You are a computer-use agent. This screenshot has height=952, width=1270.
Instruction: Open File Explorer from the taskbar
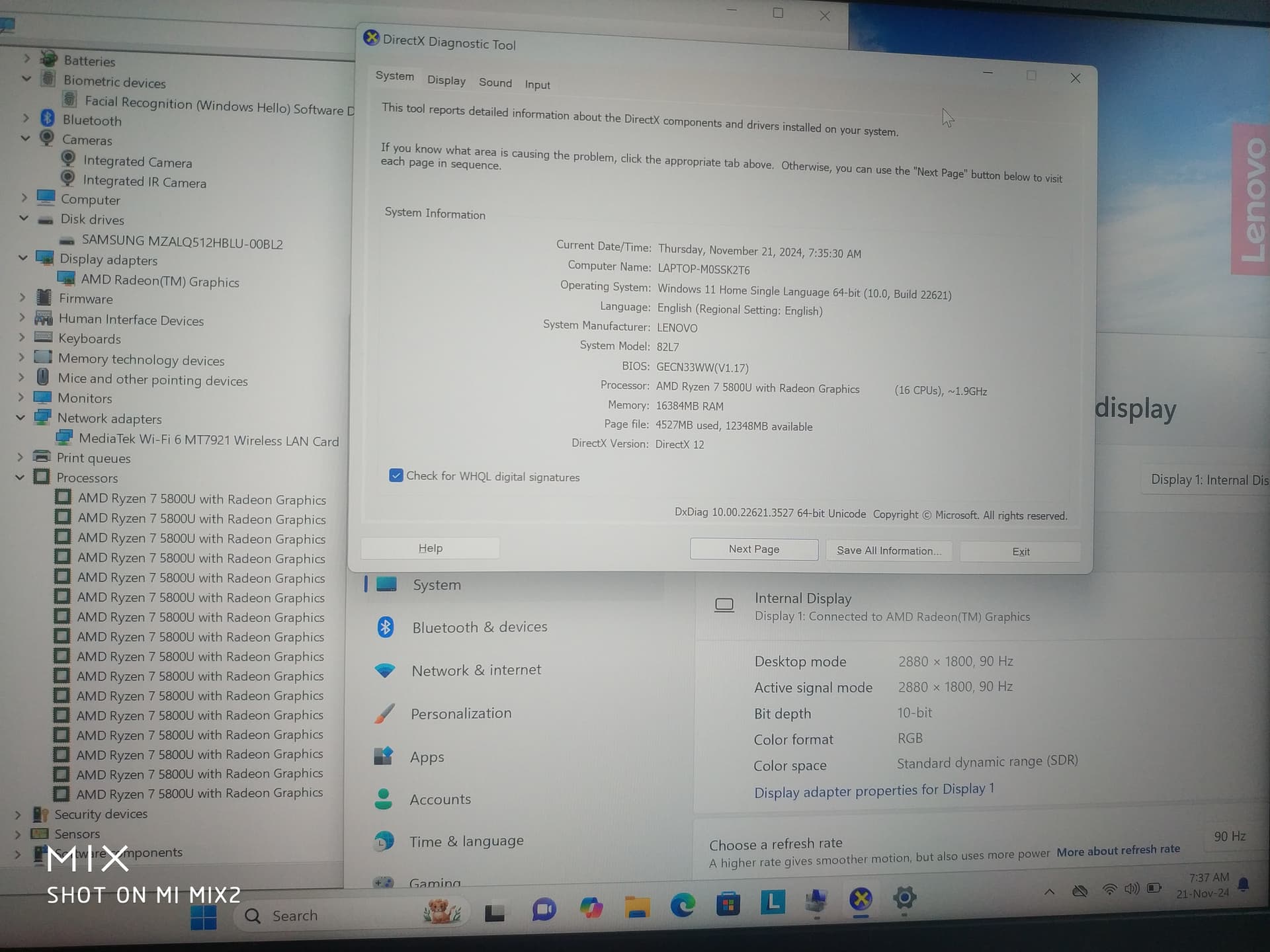[x=637, y=906]
